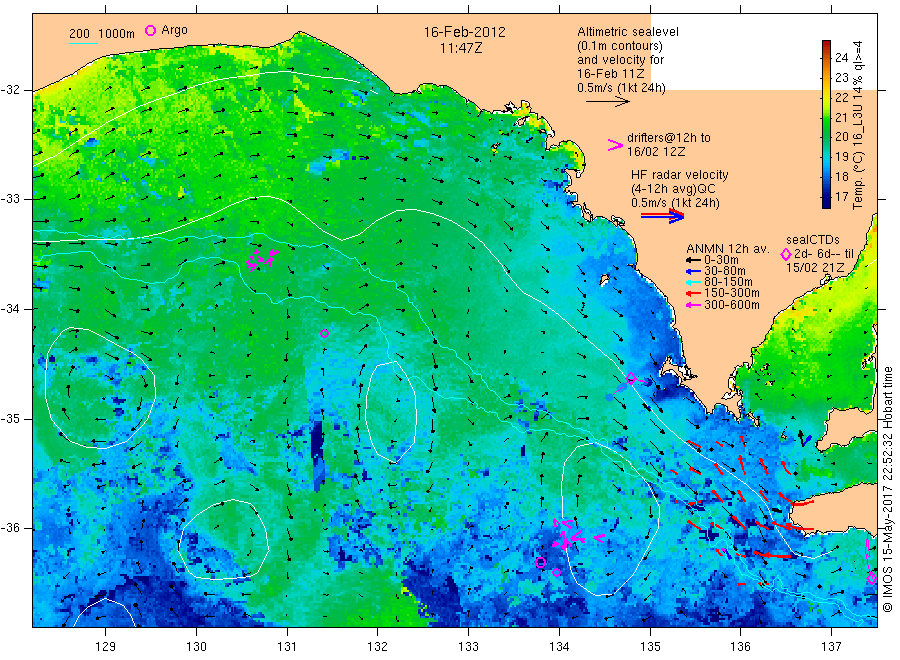
Task: Select the blue 30-80m ANMN arrow
Action: tap(694, 271)
